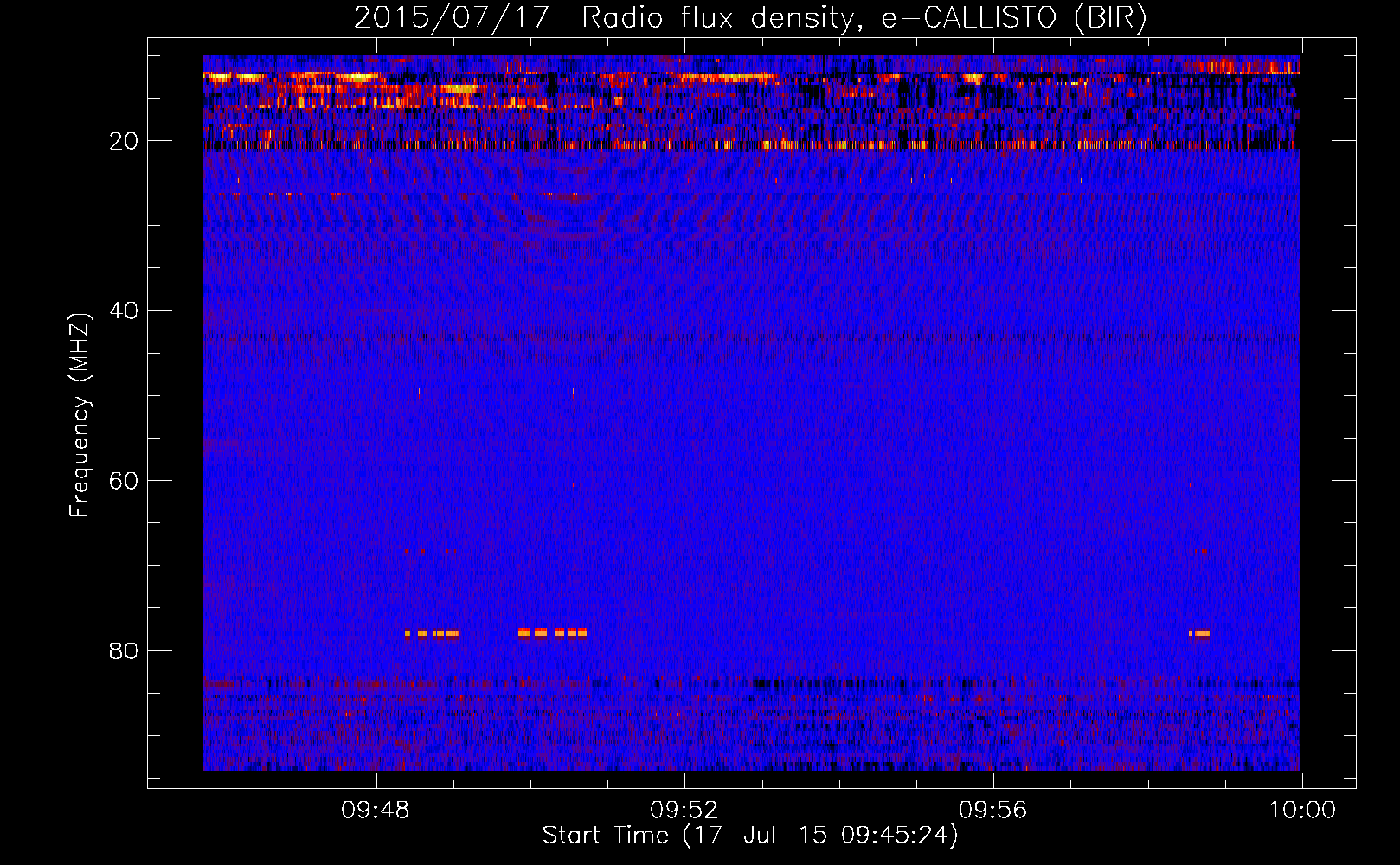Image resolution: width=1400 pixels, height=865 pixels.
Task: Click the 'Frequency (MHZ)' axis label
Action: tap(80, 415)
